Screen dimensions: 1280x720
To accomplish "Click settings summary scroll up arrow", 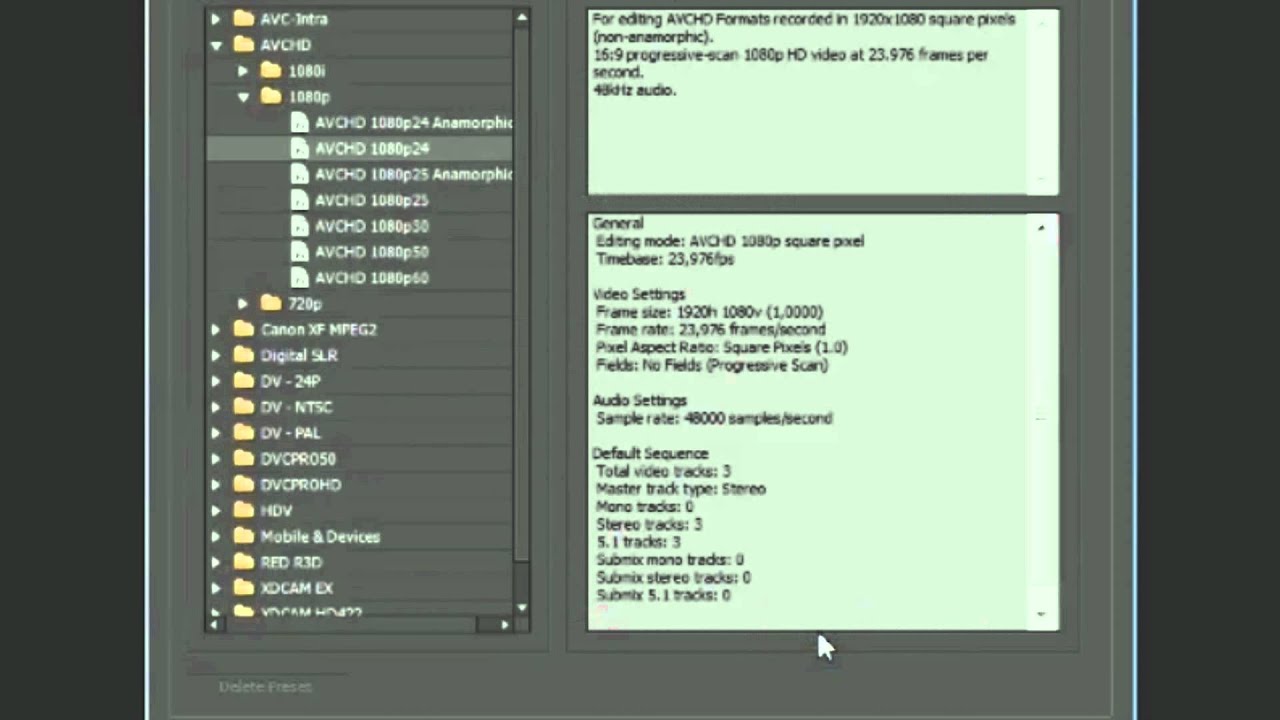I will pos(1041,228).
